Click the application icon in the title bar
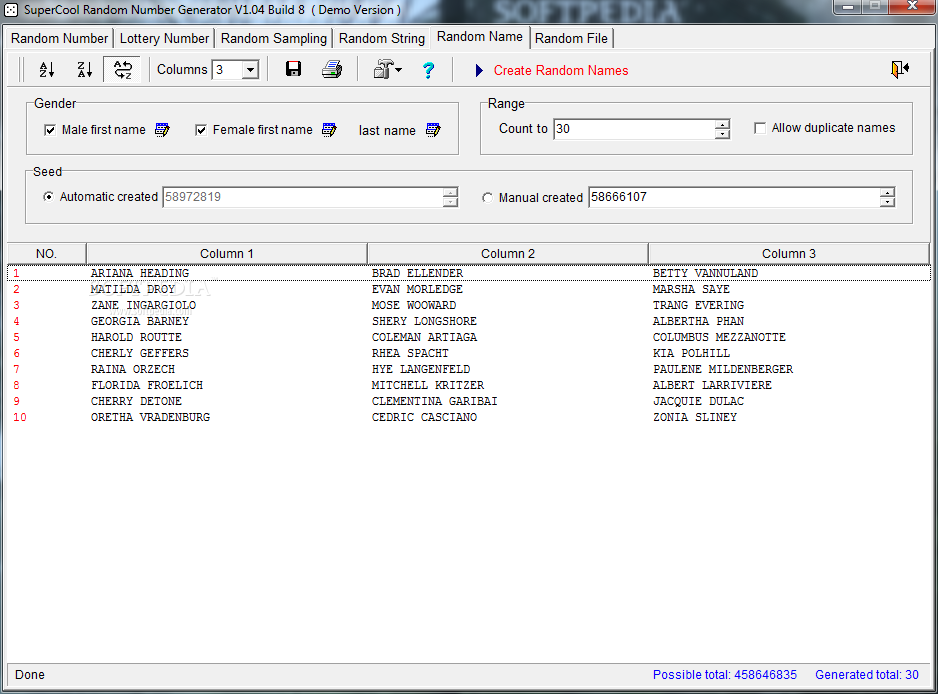Image resolution: width=938 pixels, height=694 pixels. (11, 10)
